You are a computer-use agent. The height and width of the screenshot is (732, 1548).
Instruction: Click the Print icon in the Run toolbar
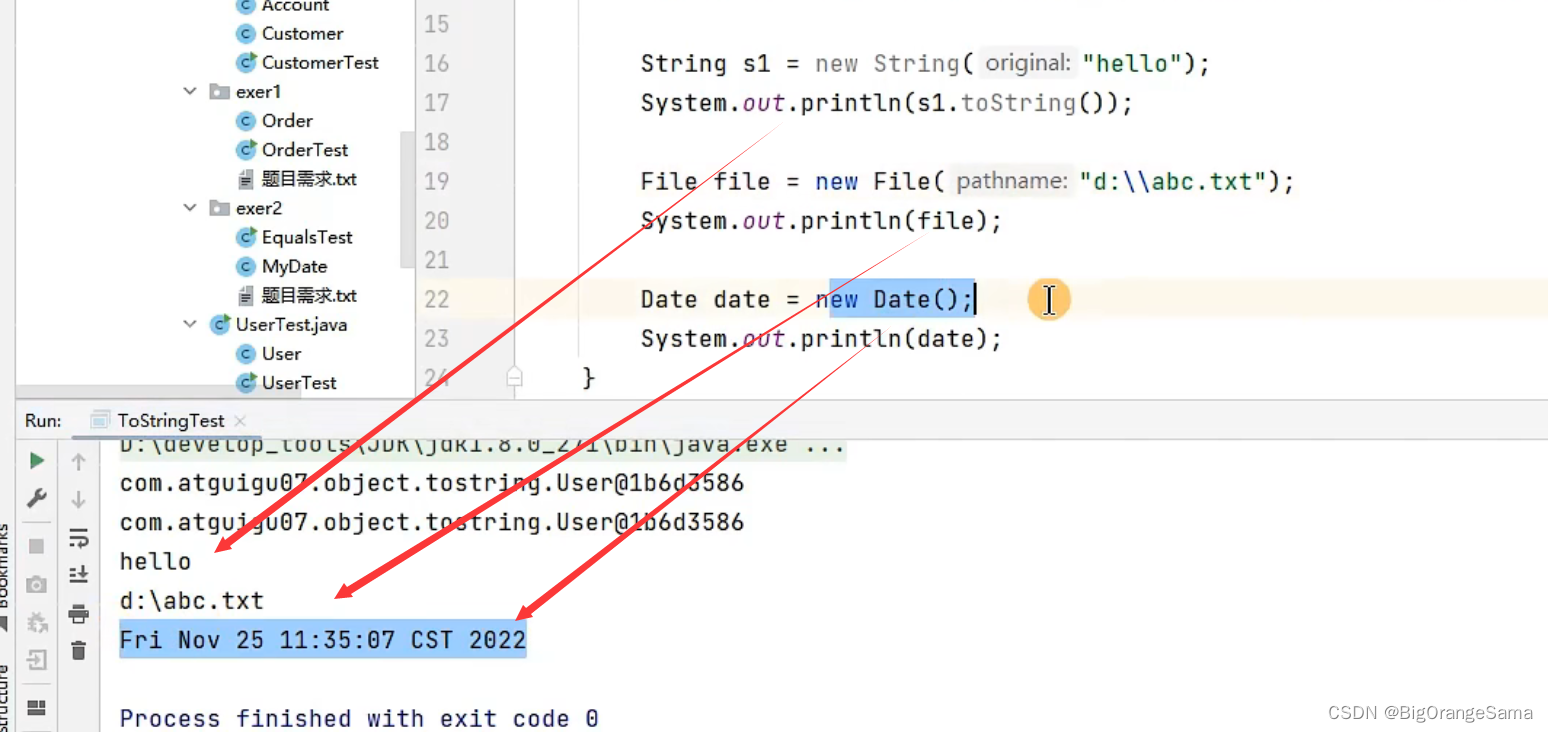click(x=78, y=613)
